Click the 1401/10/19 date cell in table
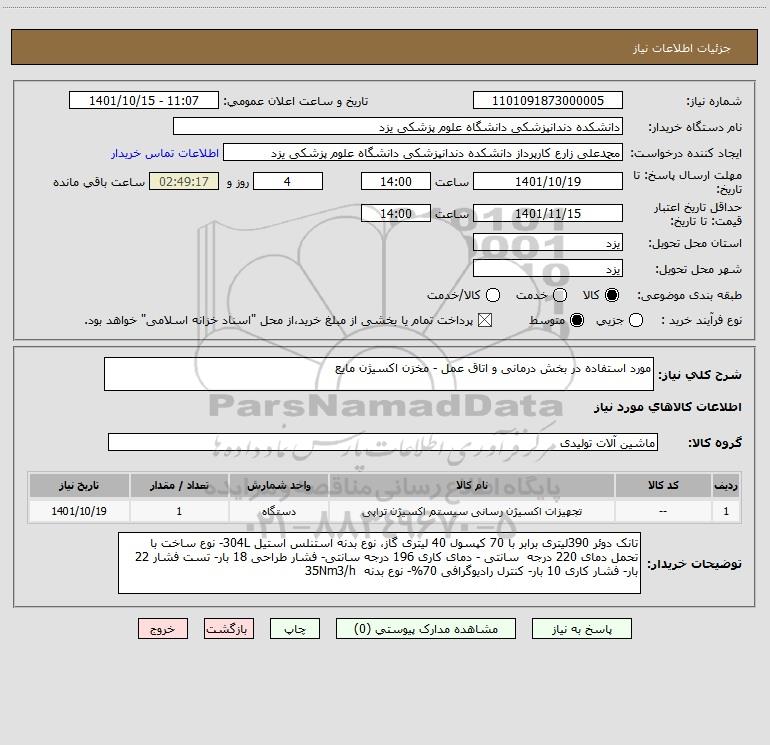This screenshot has width=770, height=745. click(79, 511)
